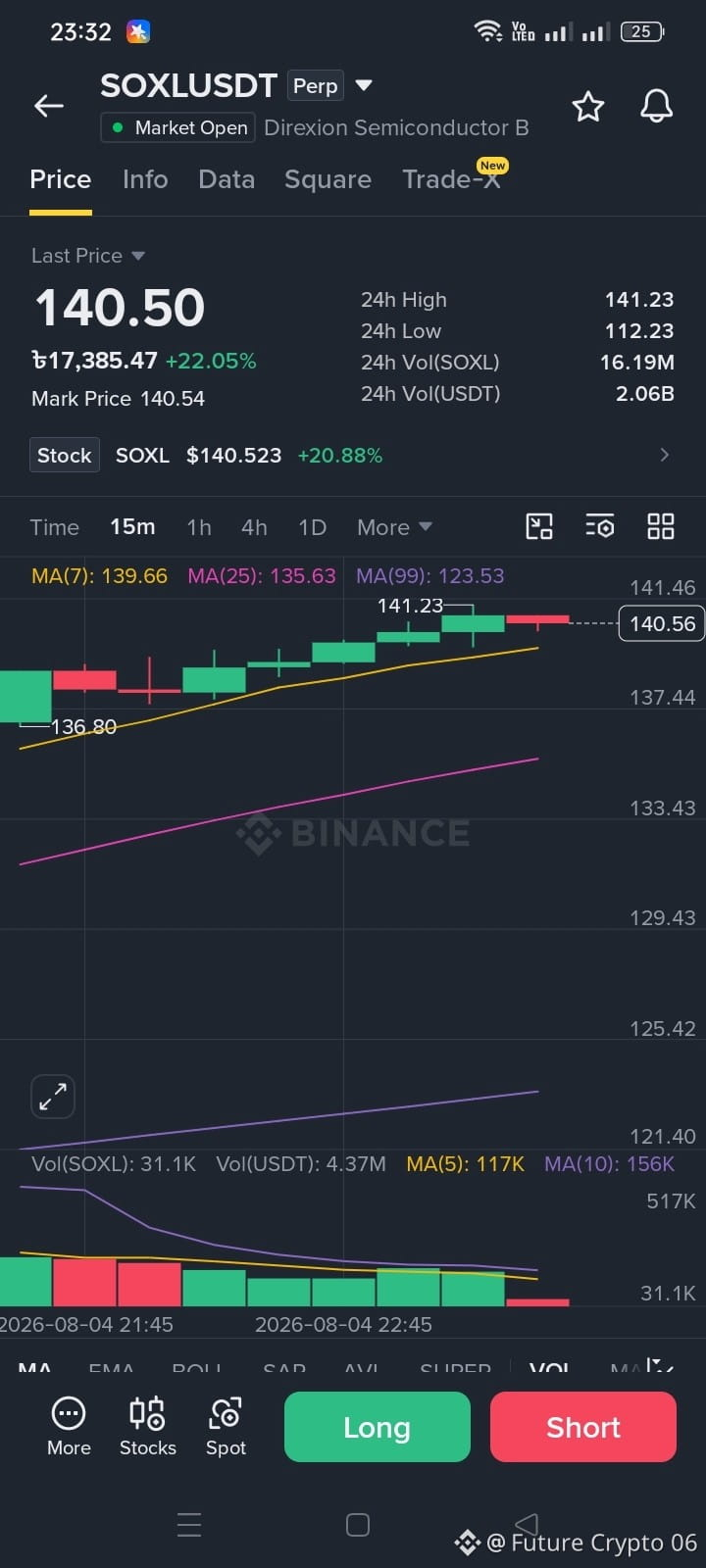Image resolution: width=706 pixels, height=1568 pixels.
Task: Tap the Android back triangle button
Action: point(527,1524)
